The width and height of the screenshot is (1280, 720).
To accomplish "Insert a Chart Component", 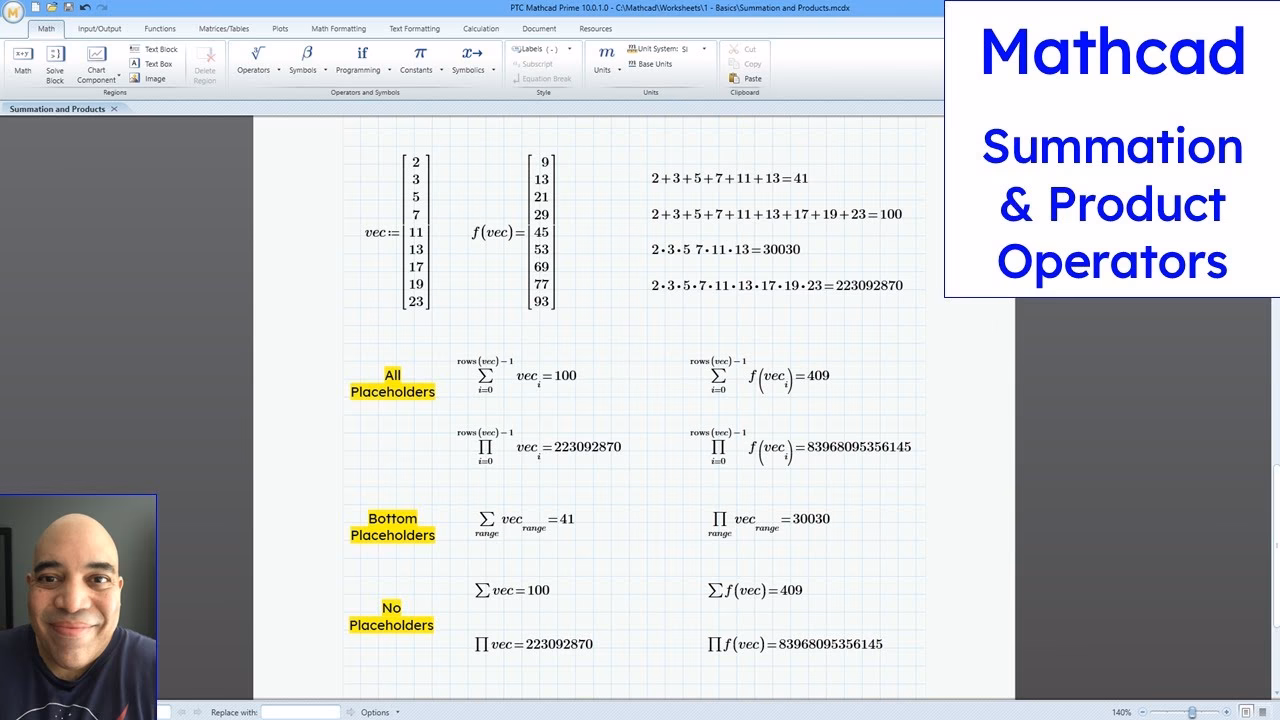I will click(96, 60).
